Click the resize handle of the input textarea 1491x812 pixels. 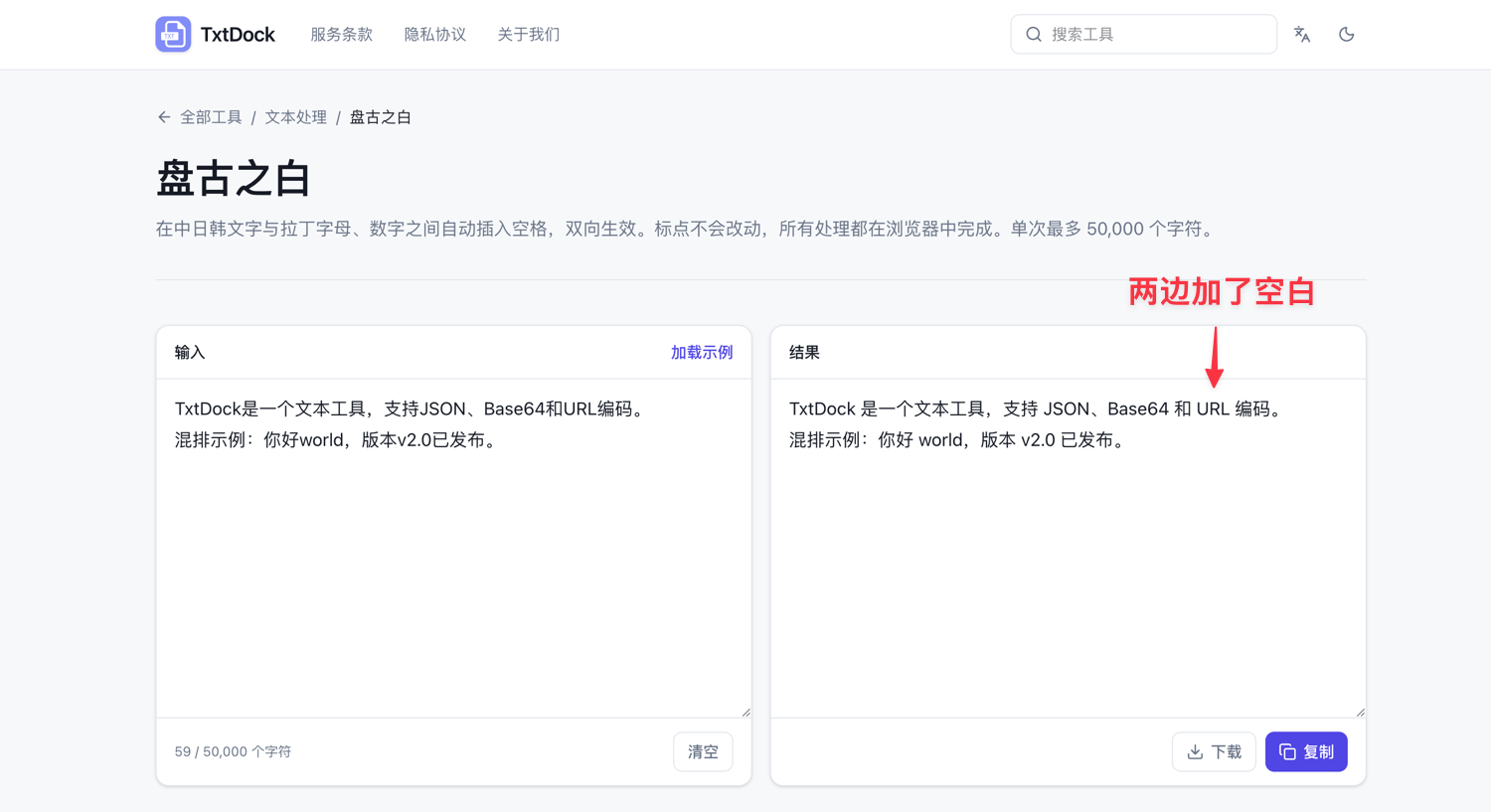(745, 712)
